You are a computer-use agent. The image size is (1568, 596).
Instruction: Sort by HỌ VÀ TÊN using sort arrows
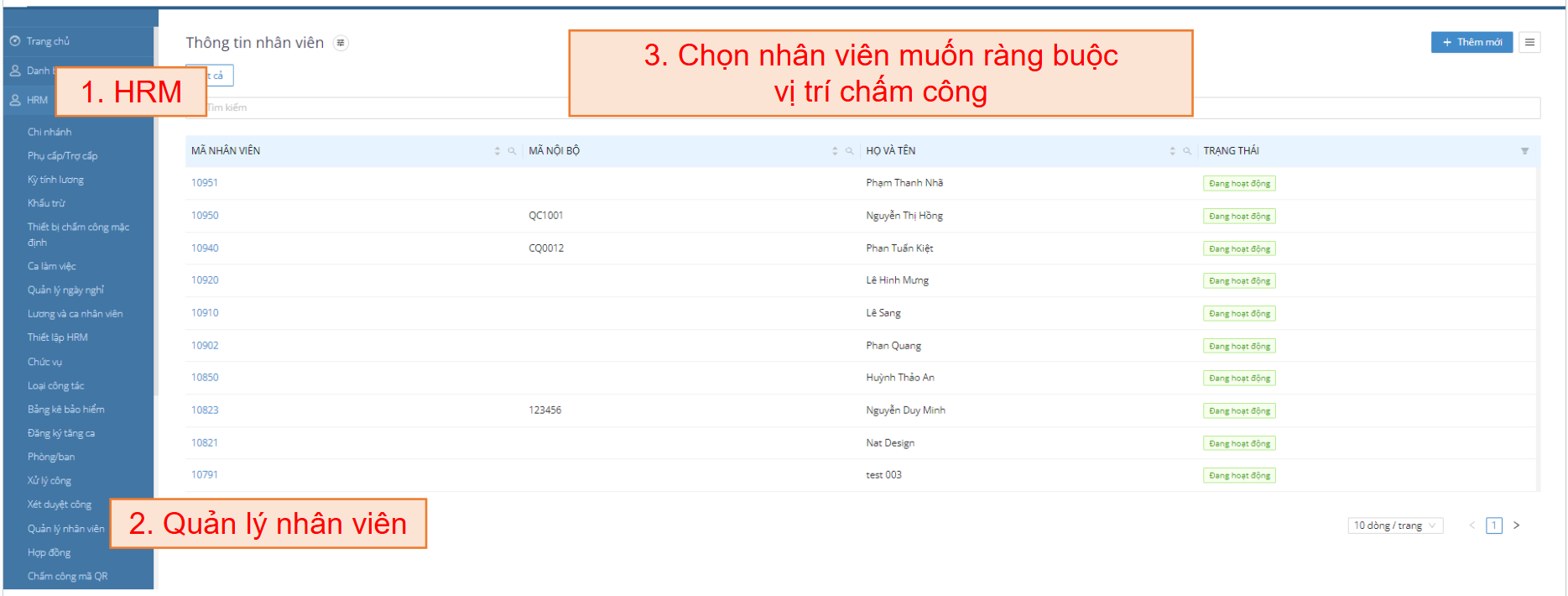coord(1172,151)
